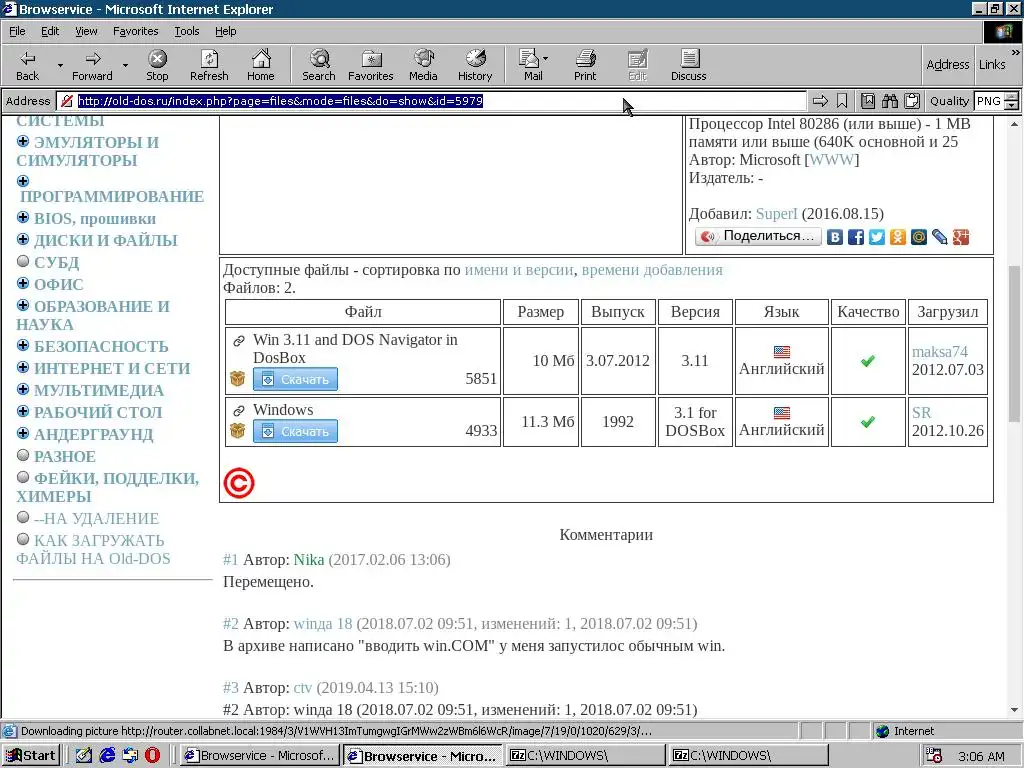
Task: Launch Internet Explorer from quick launch
Action: [107, 756]
